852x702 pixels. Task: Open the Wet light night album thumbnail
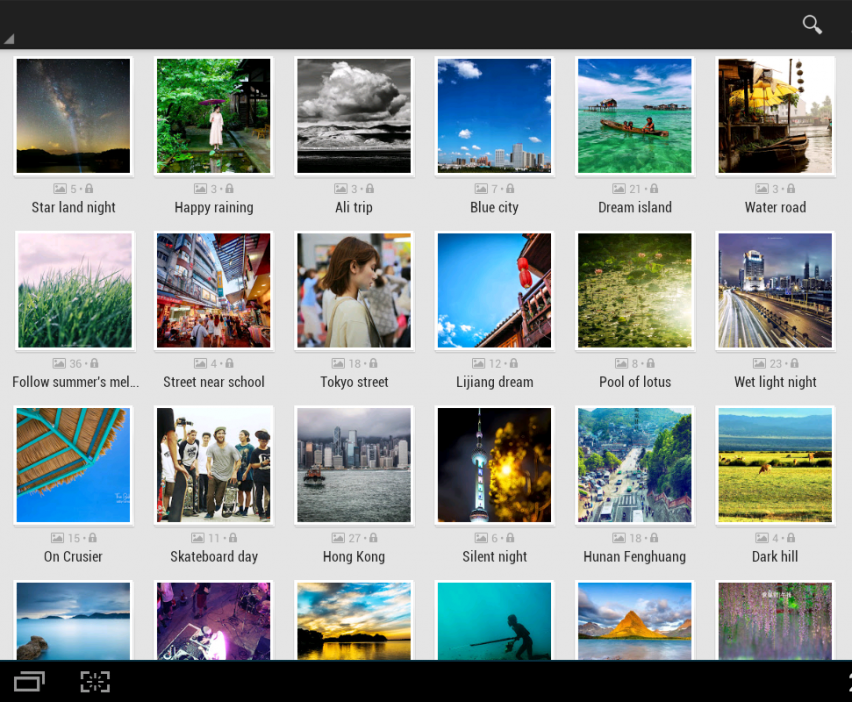click(x=775, y=290)
